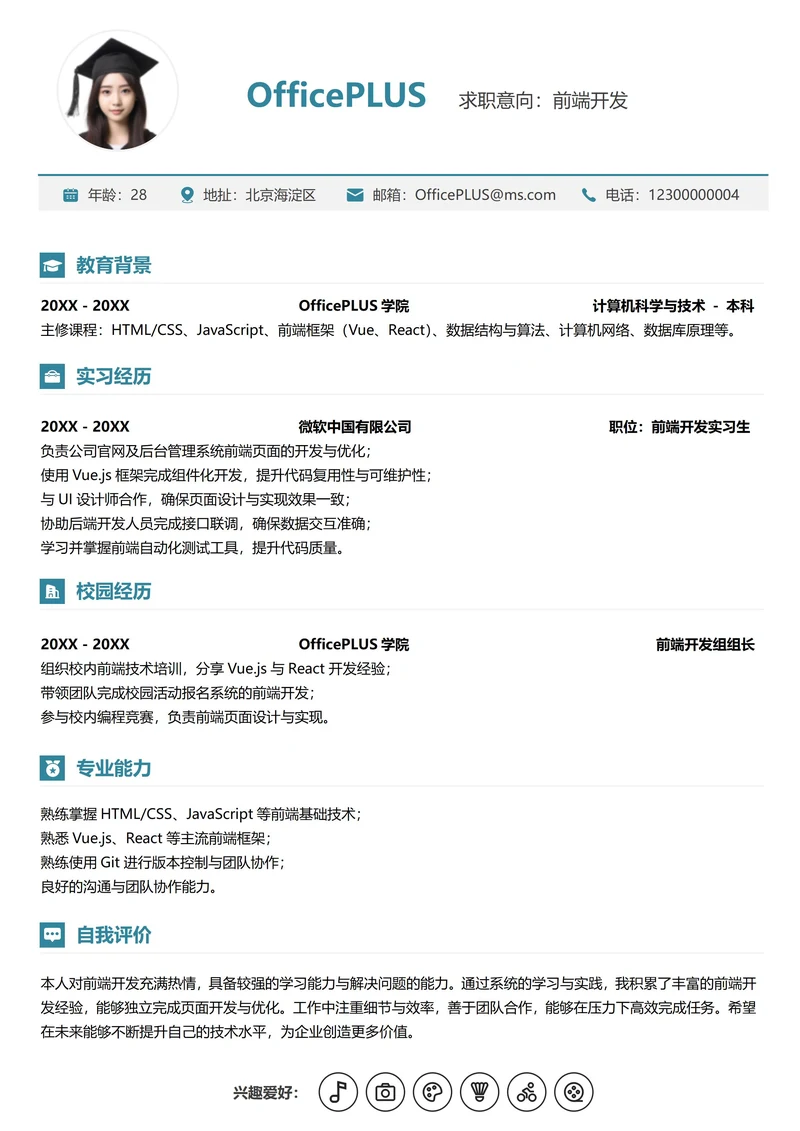This screenshot has width=800, height=1131.
Task: Click the profile photo at the top
Action: pyautogui.click(x=118, y=91)
